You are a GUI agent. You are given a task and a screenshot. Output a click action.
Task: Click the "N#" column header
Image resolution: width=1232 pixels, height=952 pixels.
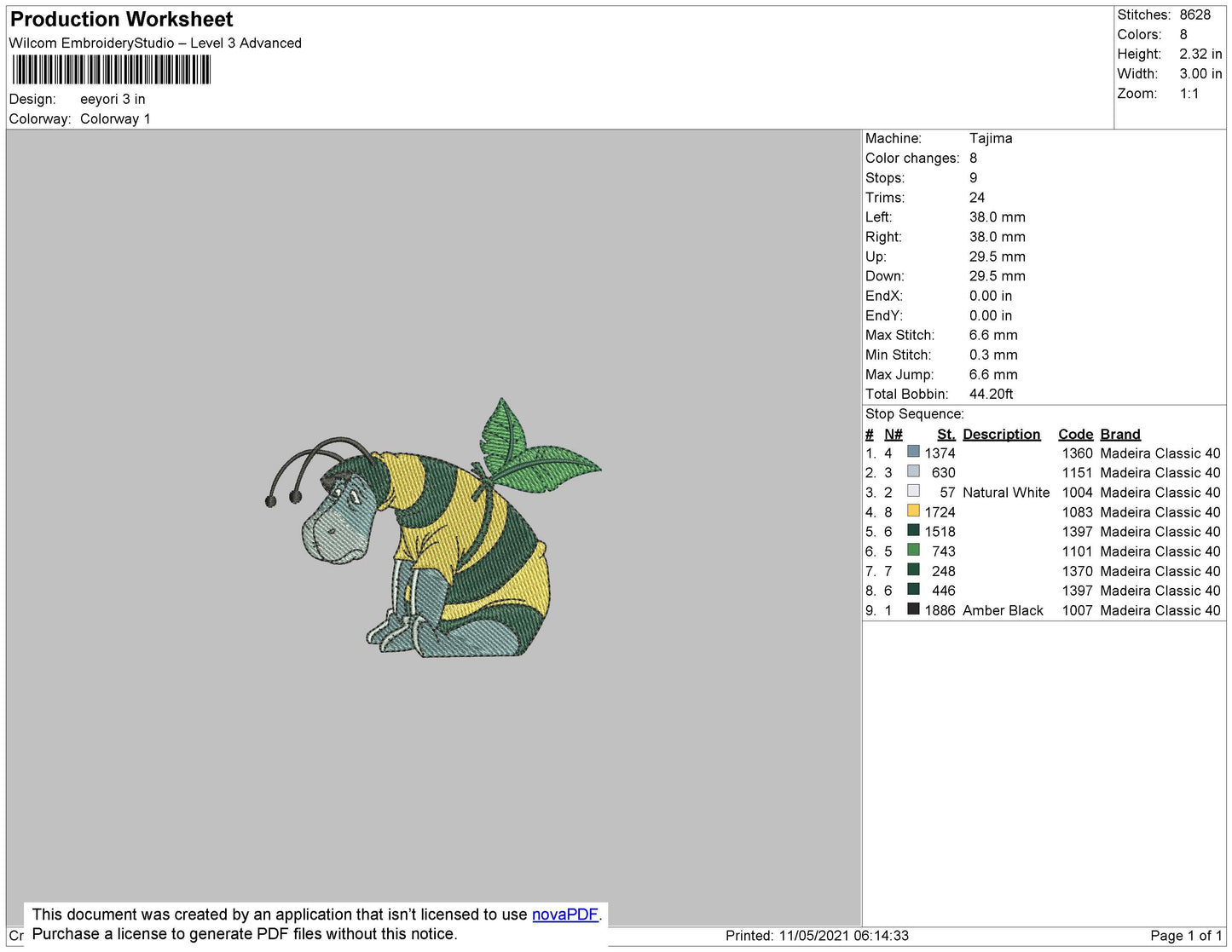[894, 435]
